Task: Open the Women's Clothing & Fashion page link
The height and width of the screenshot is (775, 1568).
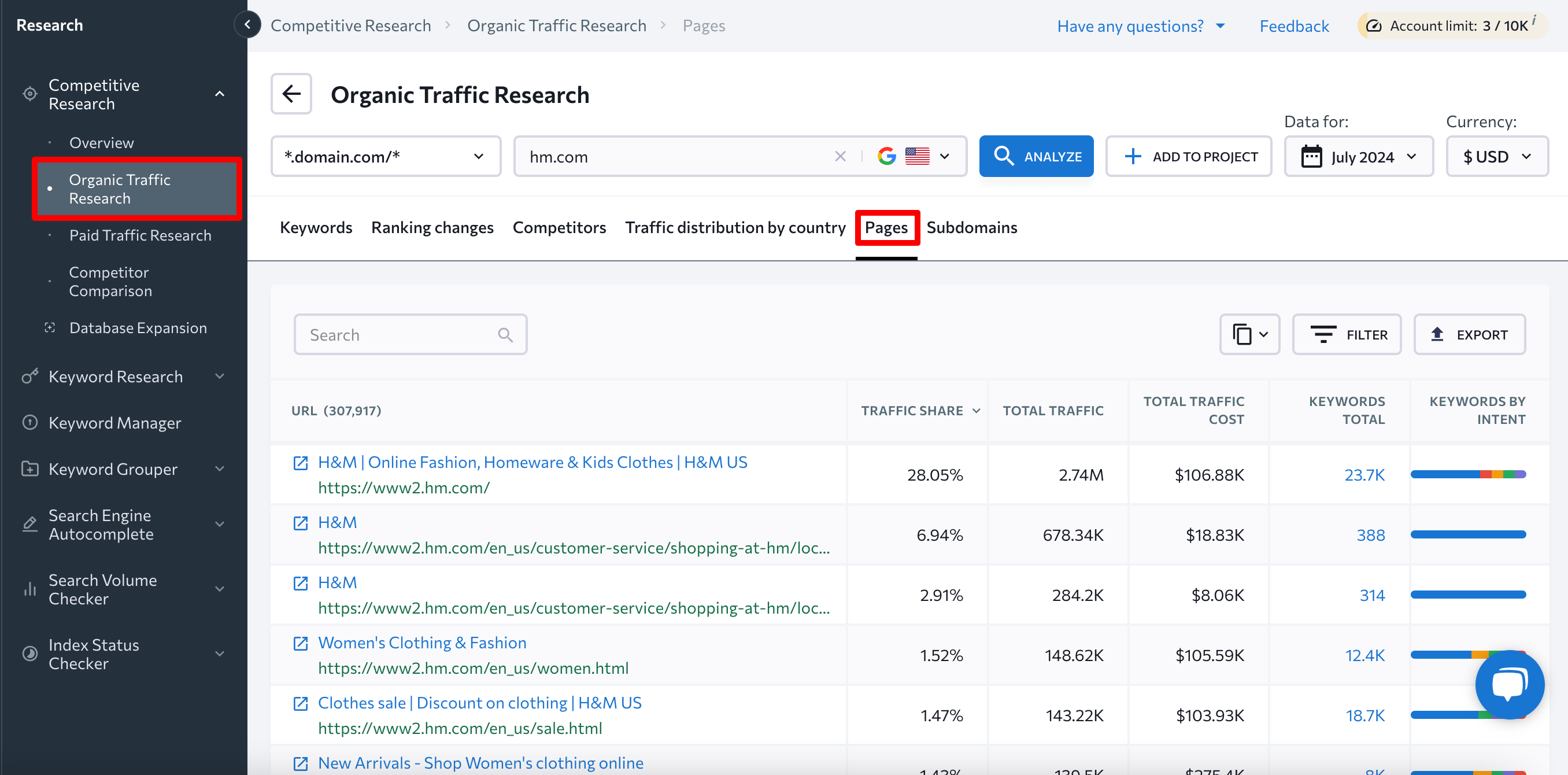Action: coord(422,643)
